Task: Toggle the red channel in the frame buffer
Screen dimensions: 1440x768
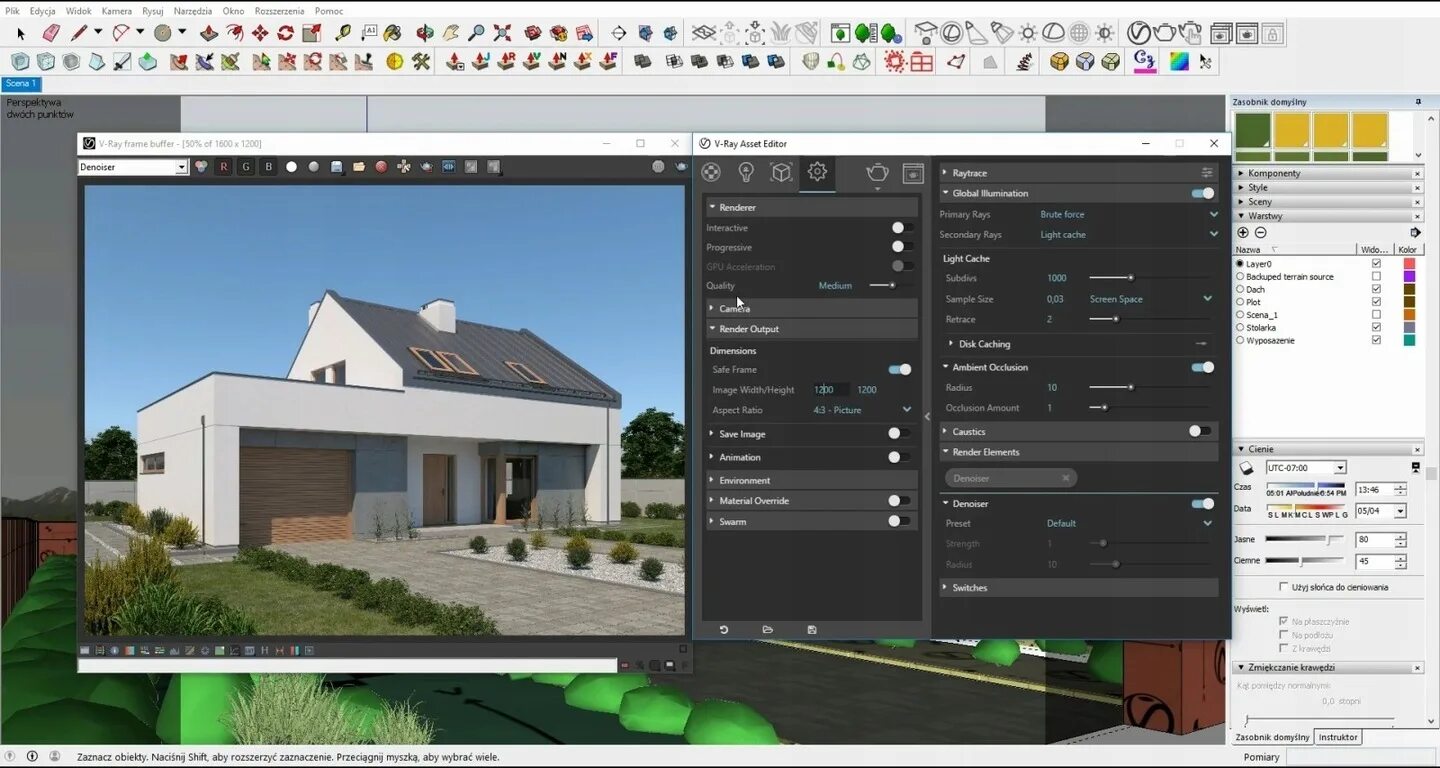Action: click(223, 167)
